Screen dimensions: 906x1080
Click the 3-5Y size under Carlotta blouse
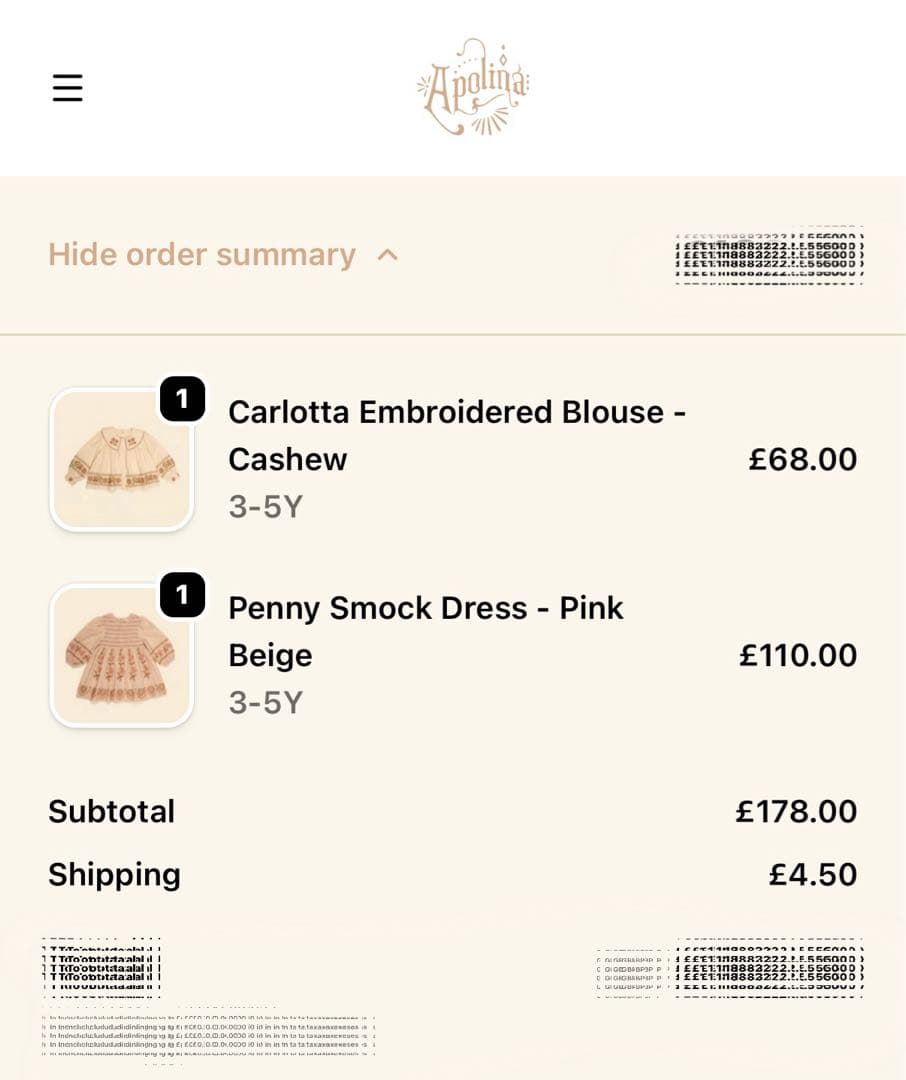pyautogui.click(x=265, y=507)
